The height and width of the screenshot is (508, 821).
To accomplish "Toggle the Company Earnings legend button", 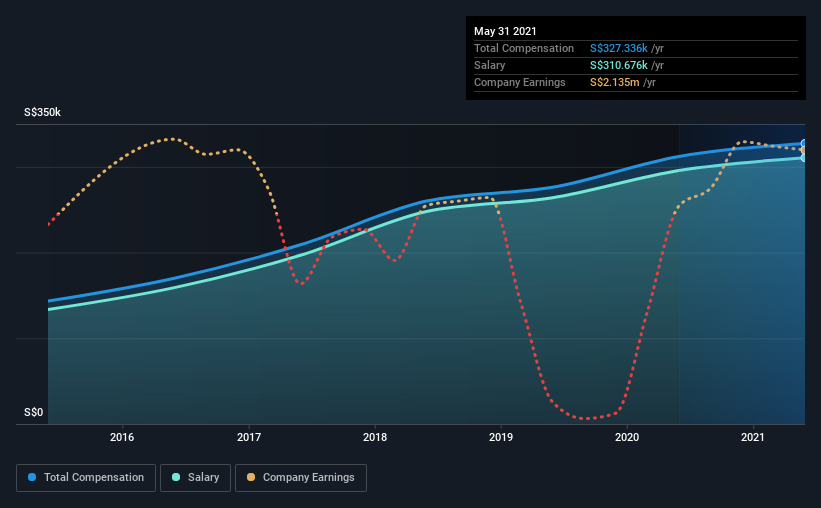I will [x=301, y=478].
